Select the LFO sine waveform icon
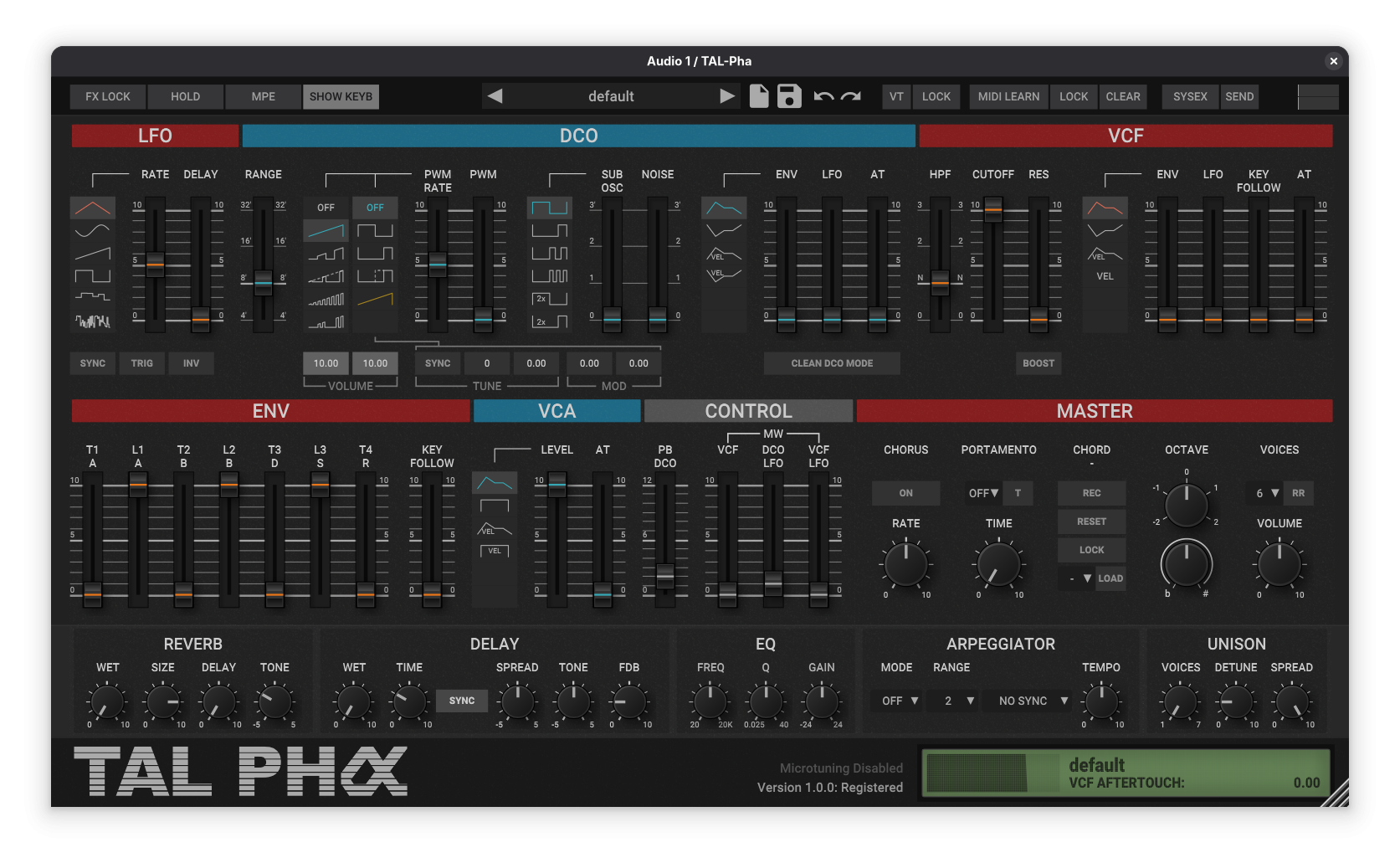The image size is (1400, 863). coord(93,230)
